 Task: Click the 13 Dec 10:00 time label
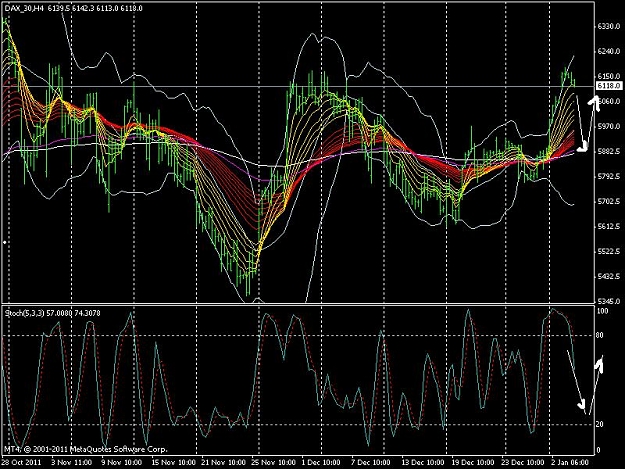tap(423, 462)
